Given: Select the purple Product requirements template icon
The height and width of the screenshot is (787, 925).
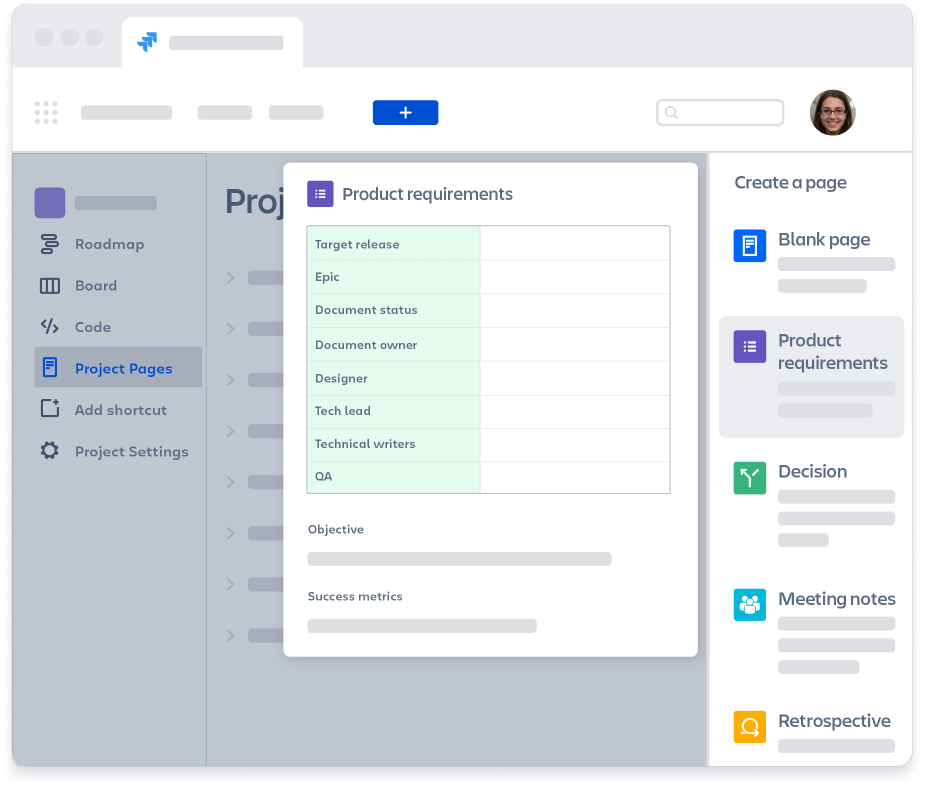Looking at the screenshot, I should [x=749, y=346].
